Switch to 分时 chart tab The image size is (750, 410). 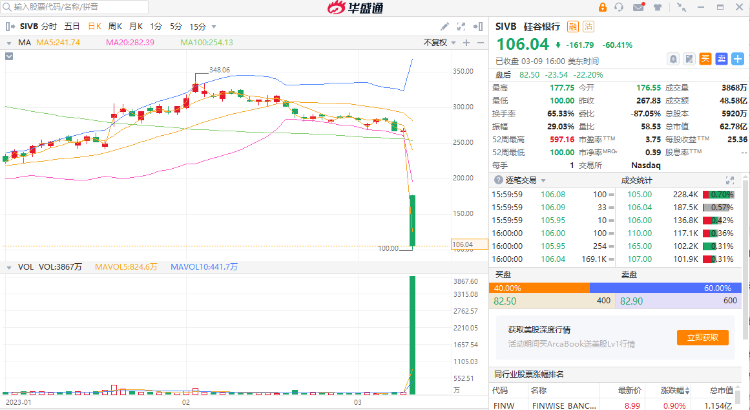pos(49,26)
